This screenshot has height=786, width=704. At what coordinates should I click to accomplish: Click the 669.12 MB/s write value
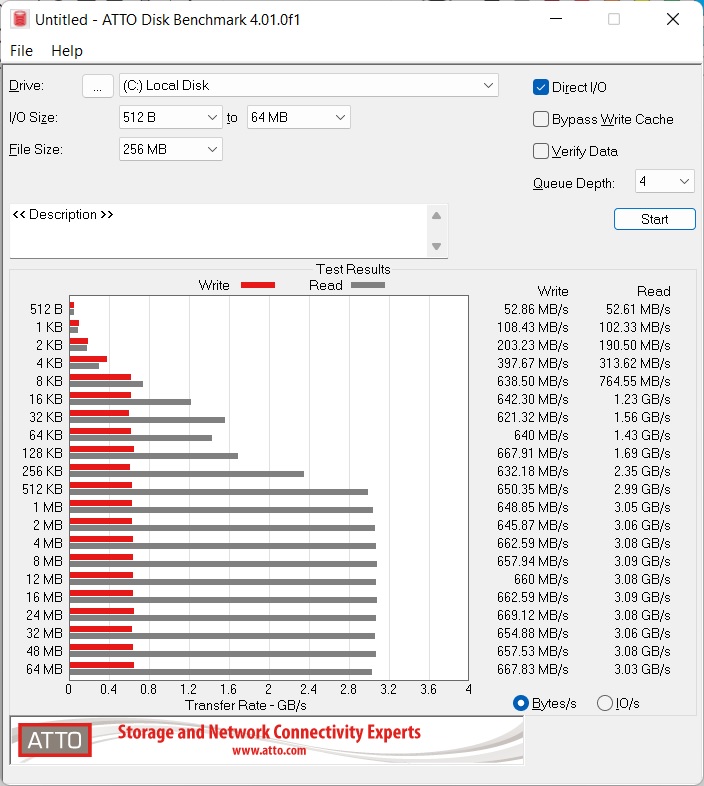533,615
